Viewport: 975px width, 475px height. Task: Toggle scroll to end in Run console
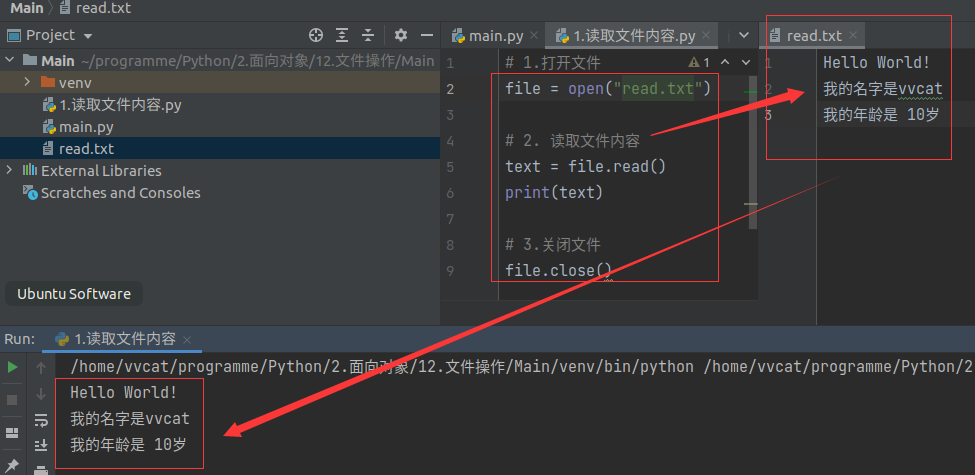pyautogui.click(x=41, y=445)
